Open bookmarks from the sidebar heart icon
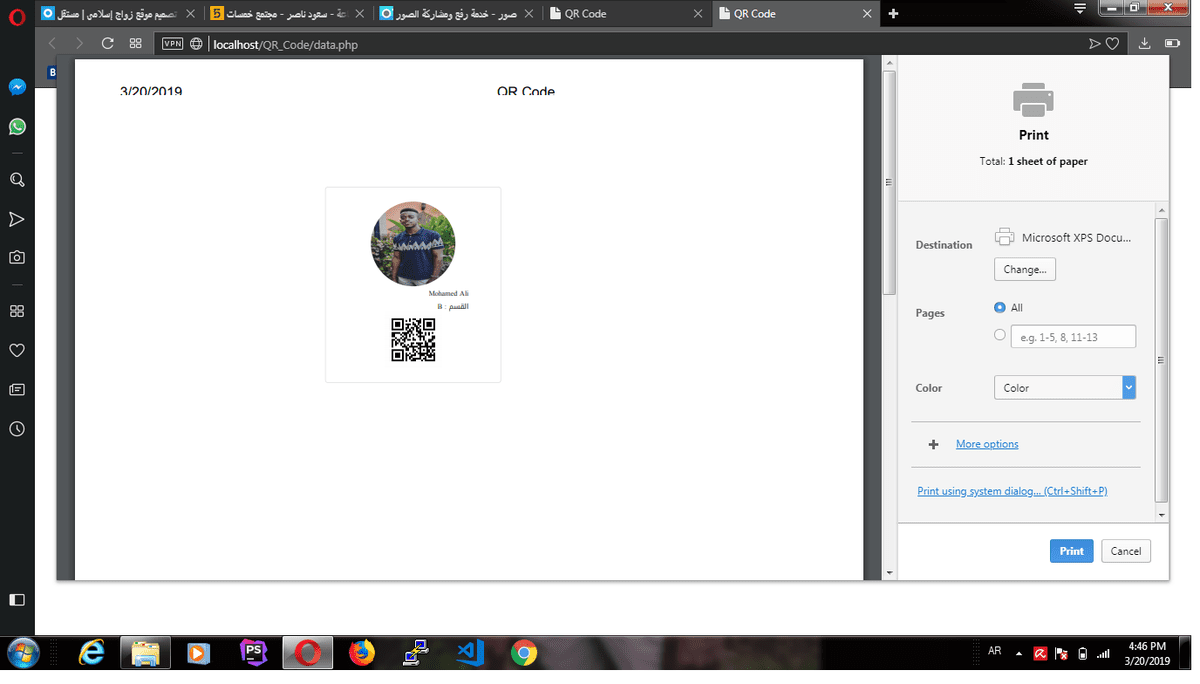Screen dimensions: 1200x684 coord(17,350)
